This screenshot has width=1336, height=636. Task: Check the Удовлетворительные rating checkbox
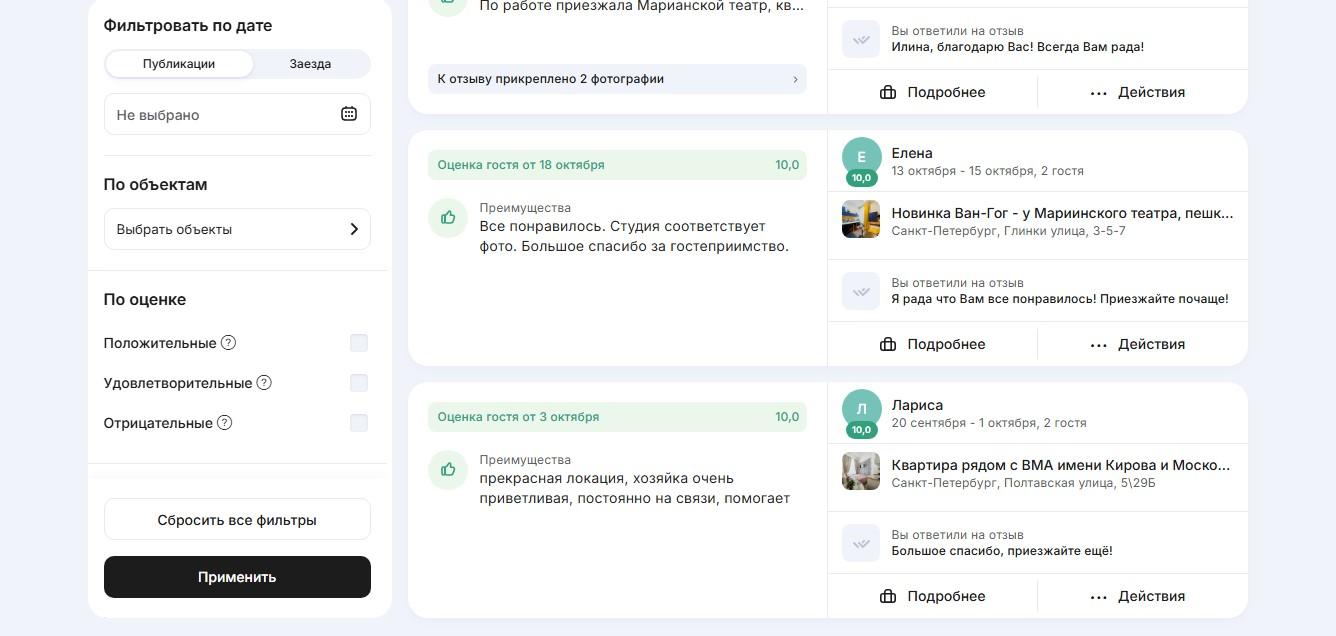(359, 383)
